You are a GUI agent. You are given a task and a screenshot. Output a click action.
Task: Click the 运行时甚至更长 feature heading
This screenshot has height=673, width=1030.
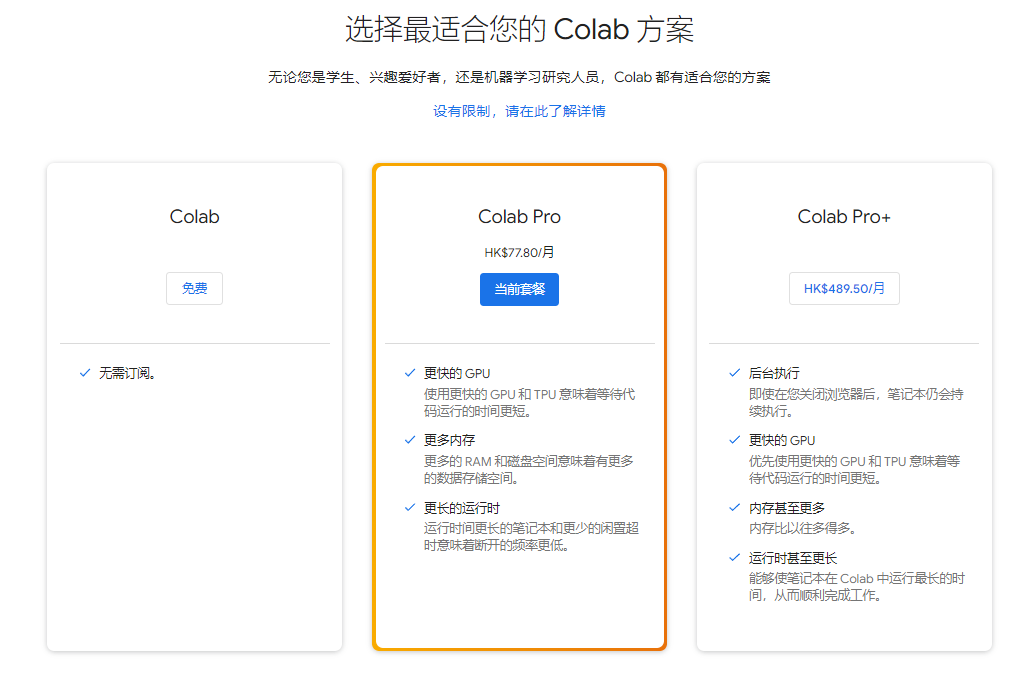pos(793,558)
